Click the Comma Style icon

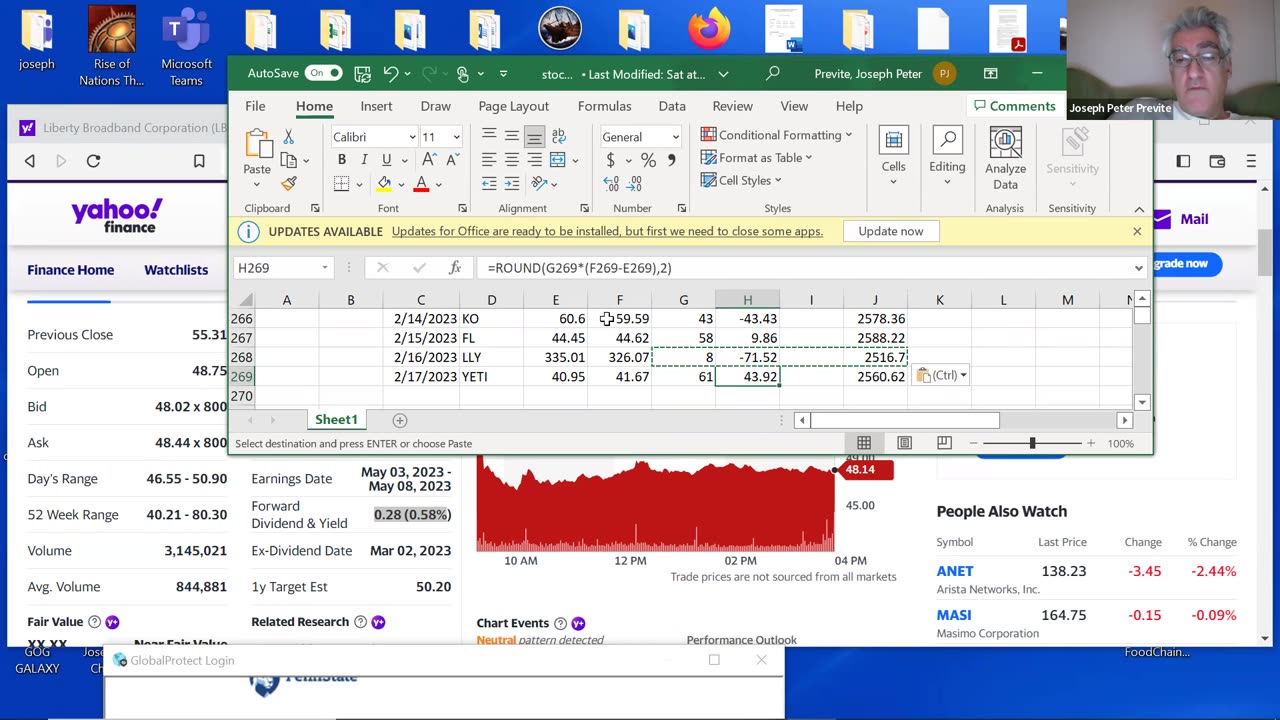(671, 160)
